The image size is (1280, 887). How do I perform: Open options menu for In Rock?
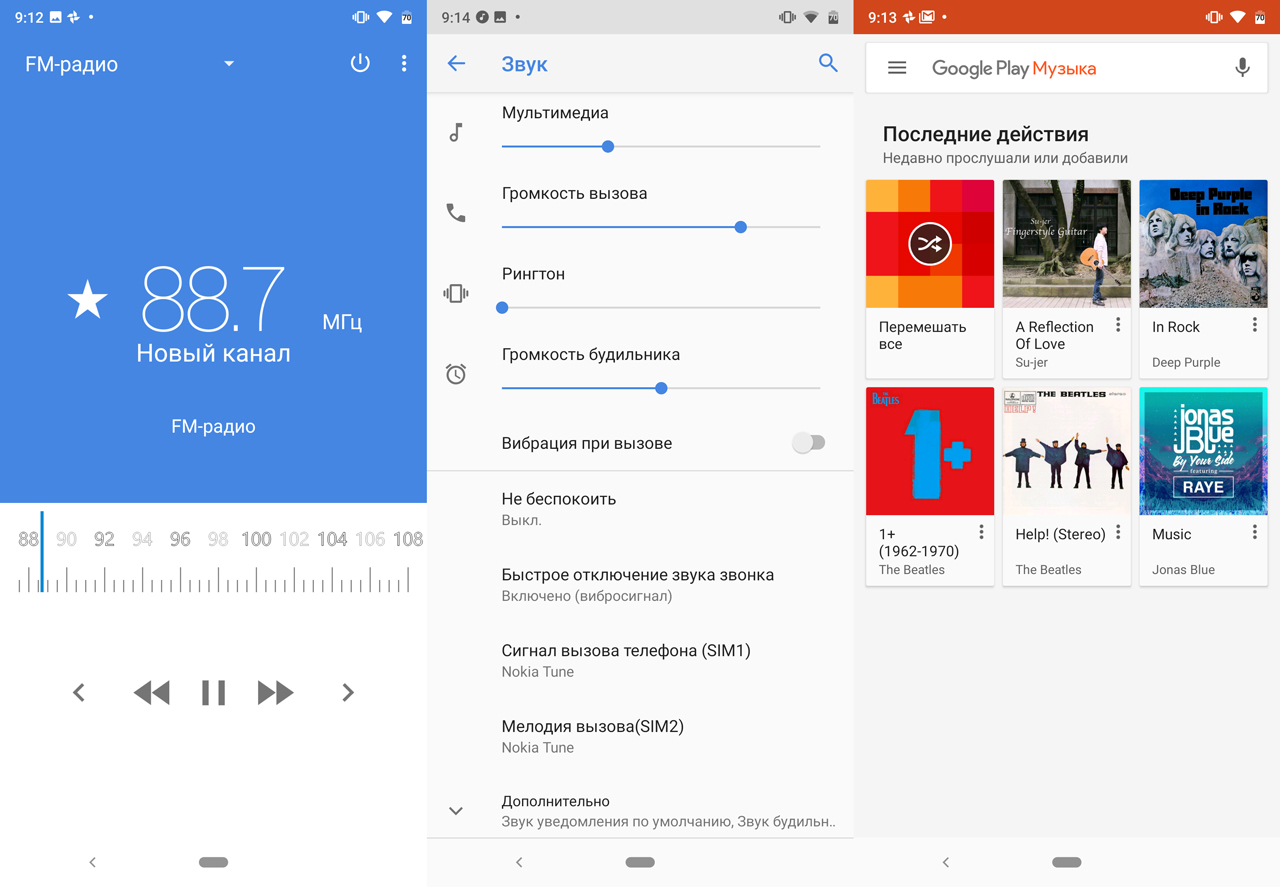tap(1254, 325)
